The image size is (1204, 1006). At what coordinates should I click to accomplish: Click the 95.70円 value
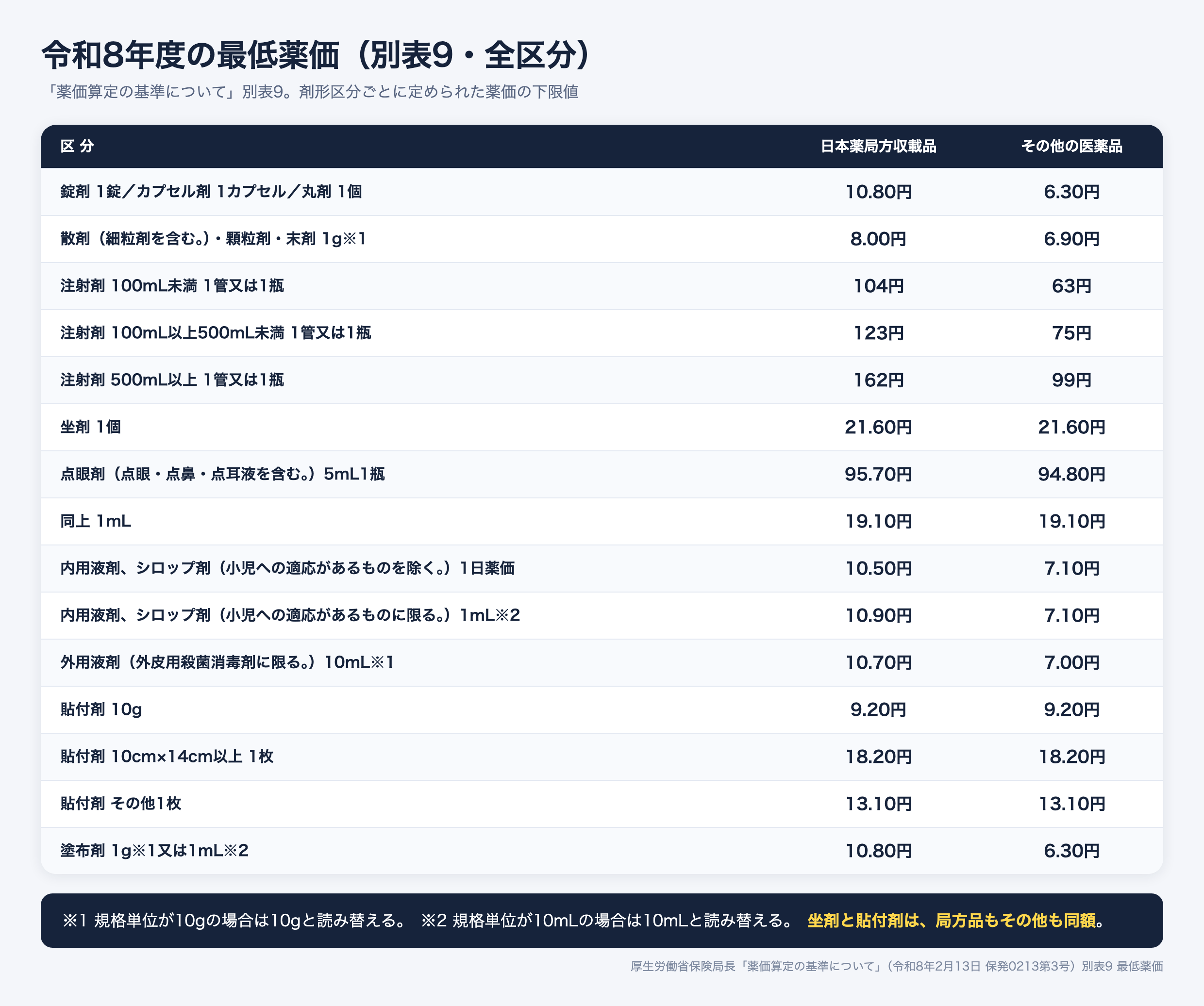click(x=878, y=474)
